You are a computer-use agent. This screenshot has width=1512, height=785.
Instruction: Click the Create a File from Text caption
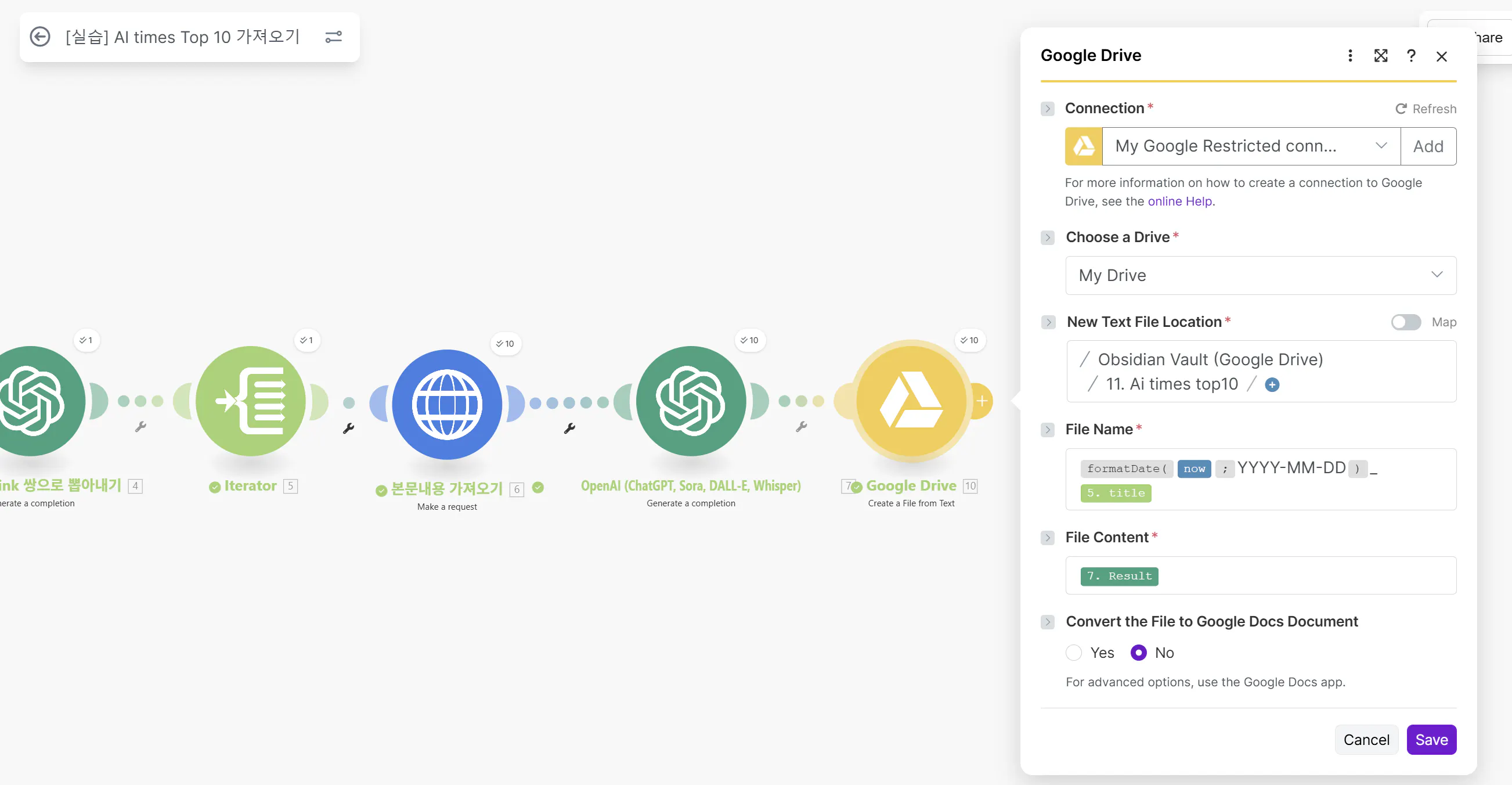[911, 503]
